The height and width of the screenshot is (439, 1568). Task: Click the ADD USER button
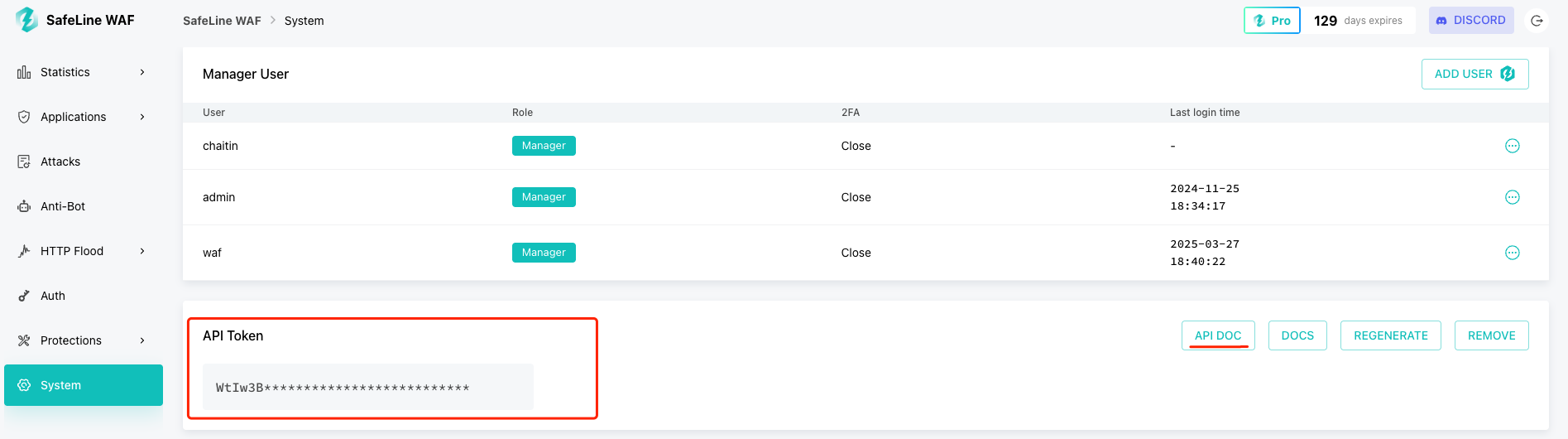tap(1474, 74)
